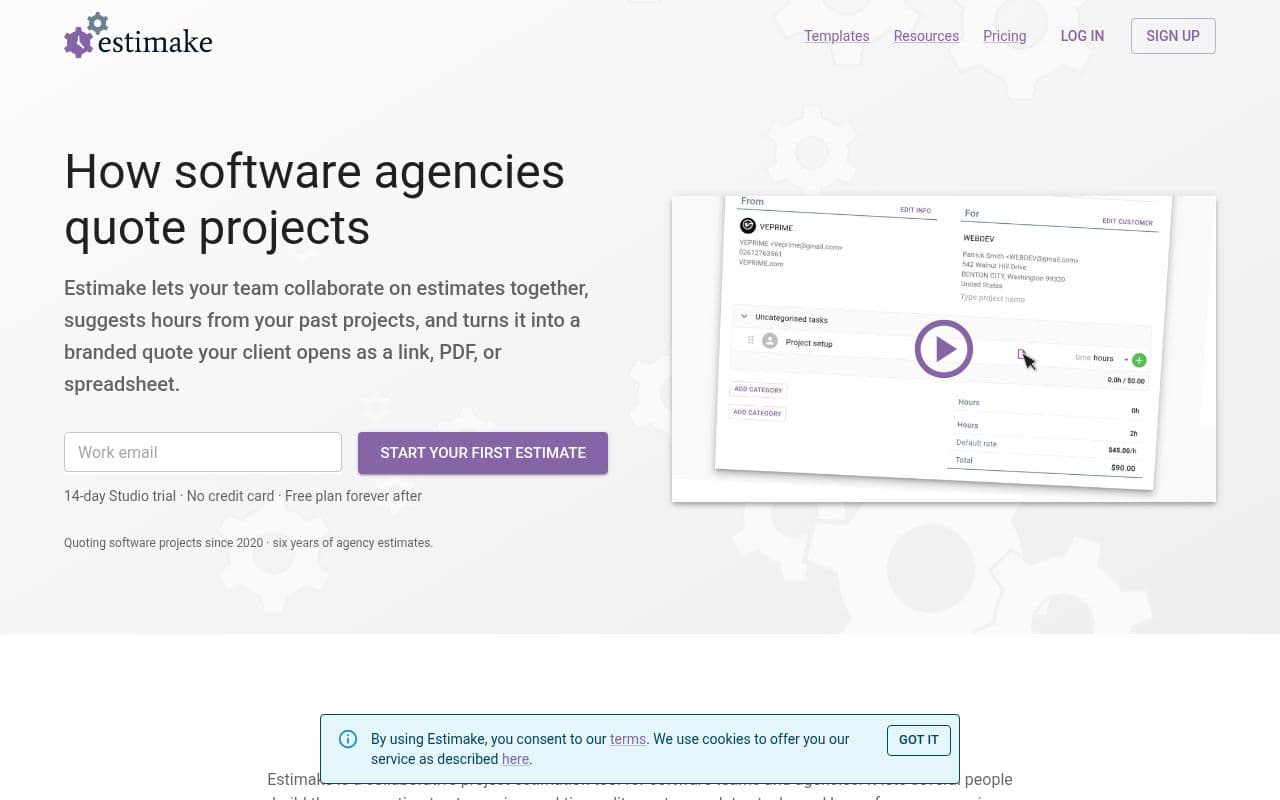1280x800 pixels.
Task: Open the Resources menu link
Action: pos(926,36)
